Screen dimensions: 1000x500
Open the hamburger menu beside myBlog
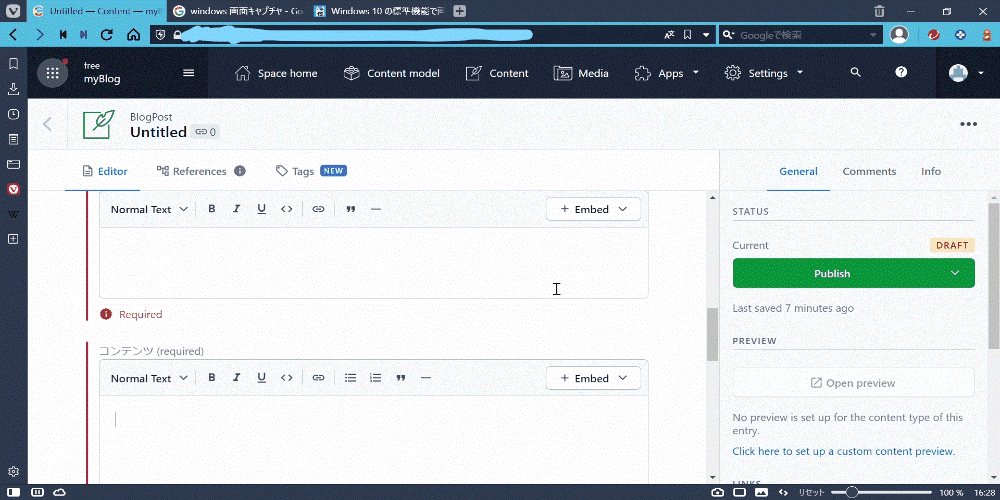pyautogui.click(x=189, y=73)
